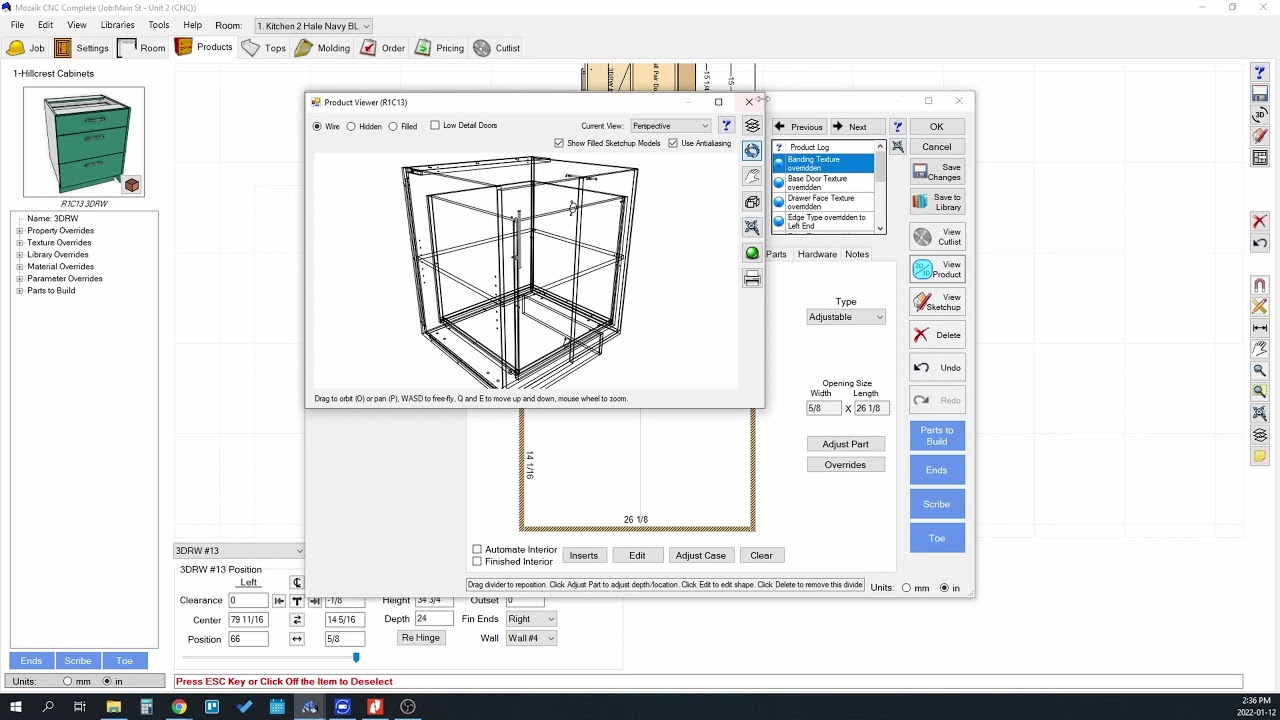1280x720 pixels.
Task: Click the help icon at top of right toolbar
Action: point(1260,73)
